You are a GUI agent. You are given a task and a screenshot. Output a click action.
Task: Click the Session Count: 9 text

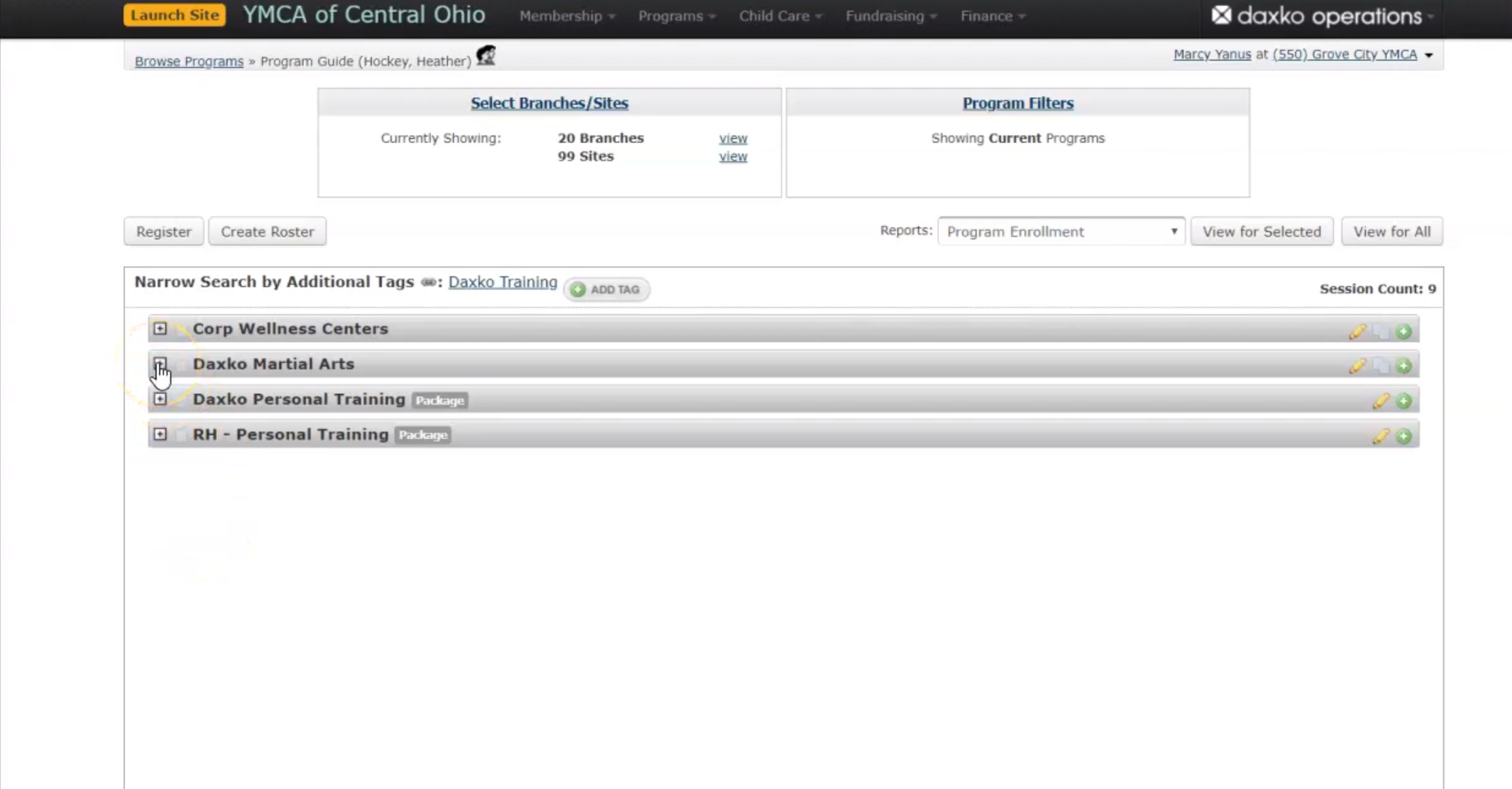click(x=1378, y=289)
